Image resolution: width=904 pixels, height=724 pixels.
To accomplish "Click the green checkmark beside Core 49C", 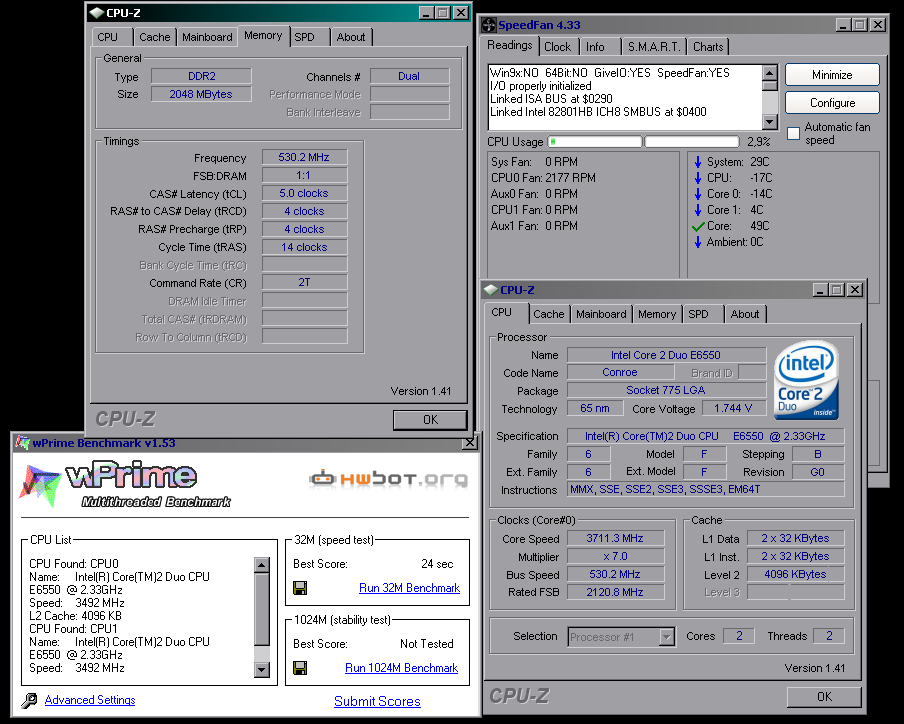I will click(x=698, y=226).
